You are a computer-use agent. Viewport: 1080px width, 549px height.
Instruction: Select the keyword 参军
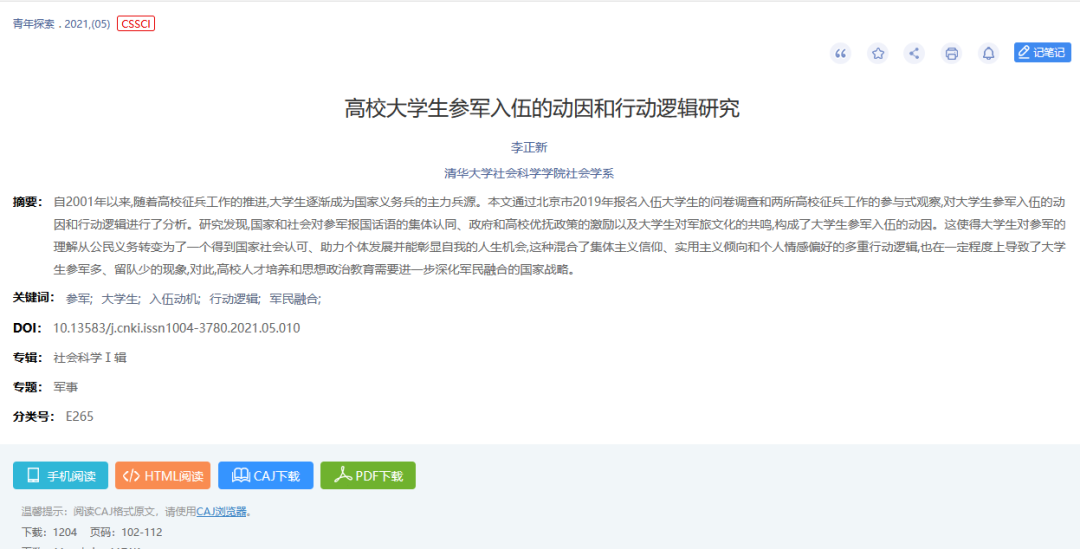(78, 299)
